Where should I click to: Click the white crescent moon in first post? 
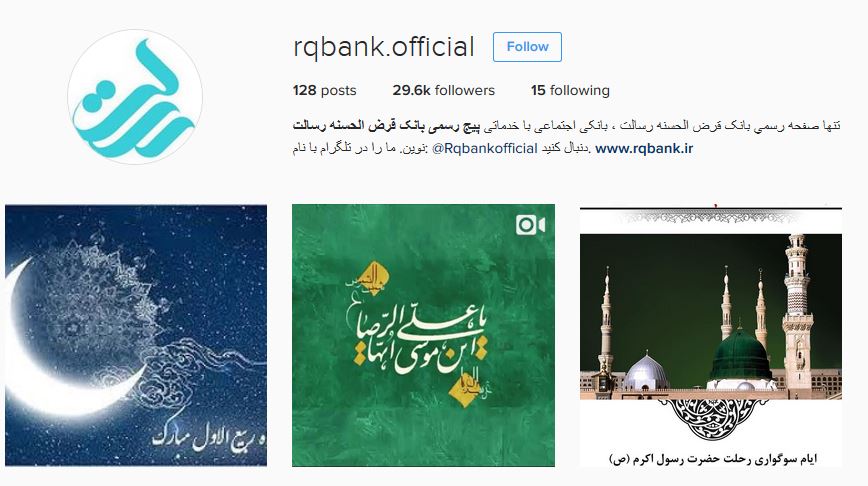[x=61, y=343]
